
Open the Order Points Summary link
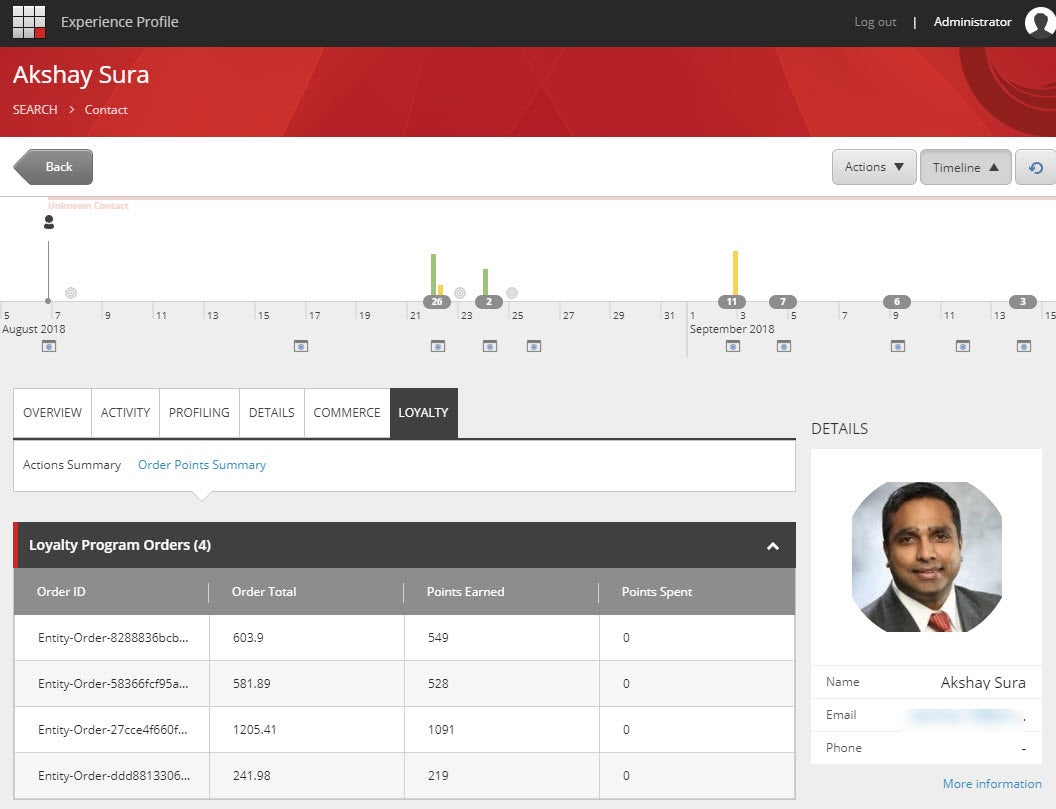[202, 465]
